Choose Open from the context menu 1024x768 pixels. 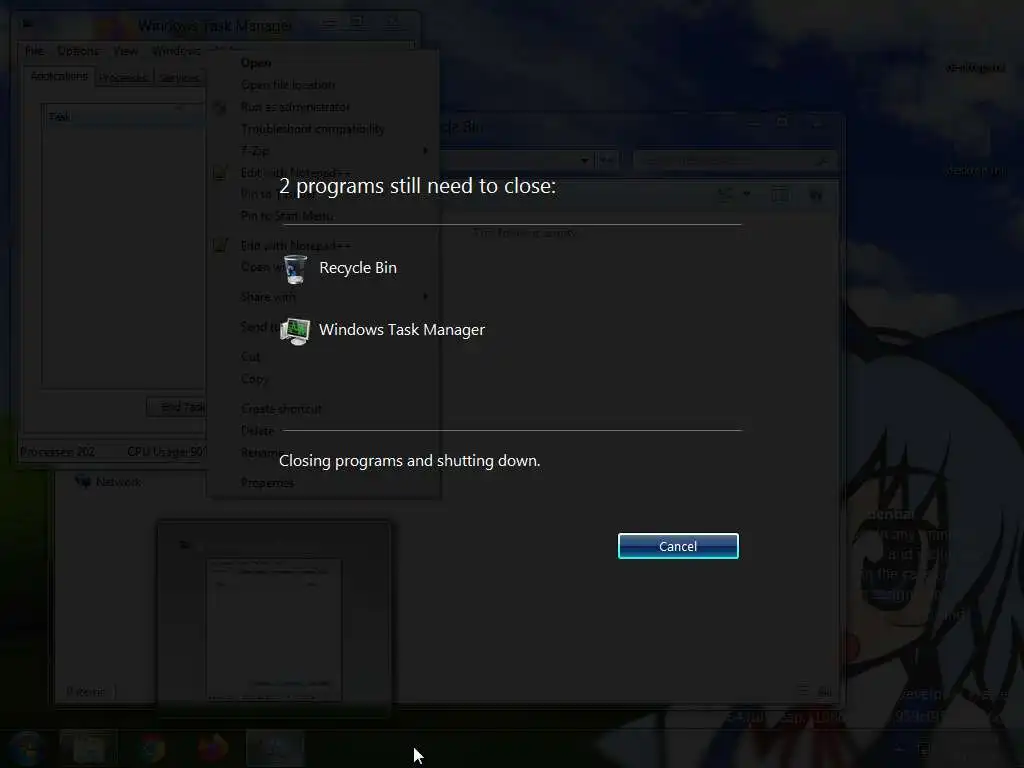[x=256, y=63]
